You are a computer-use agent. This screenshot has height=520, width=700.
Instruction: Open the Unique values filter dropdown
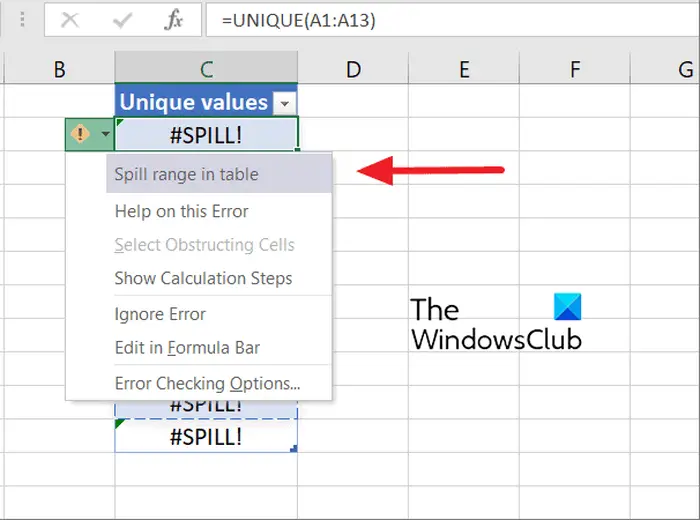[284, 104]
